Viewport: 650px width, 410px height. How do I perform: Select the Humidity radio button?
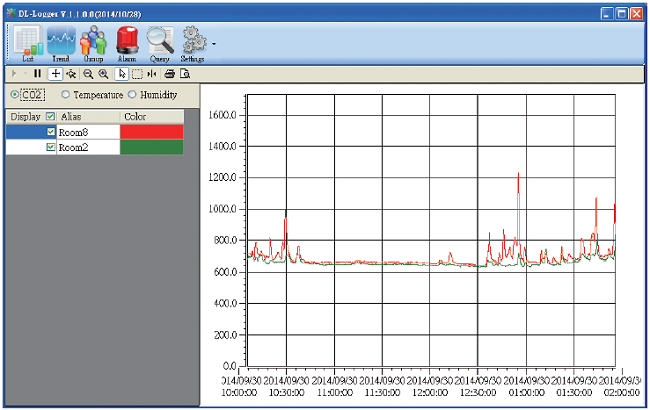(132, 95)
